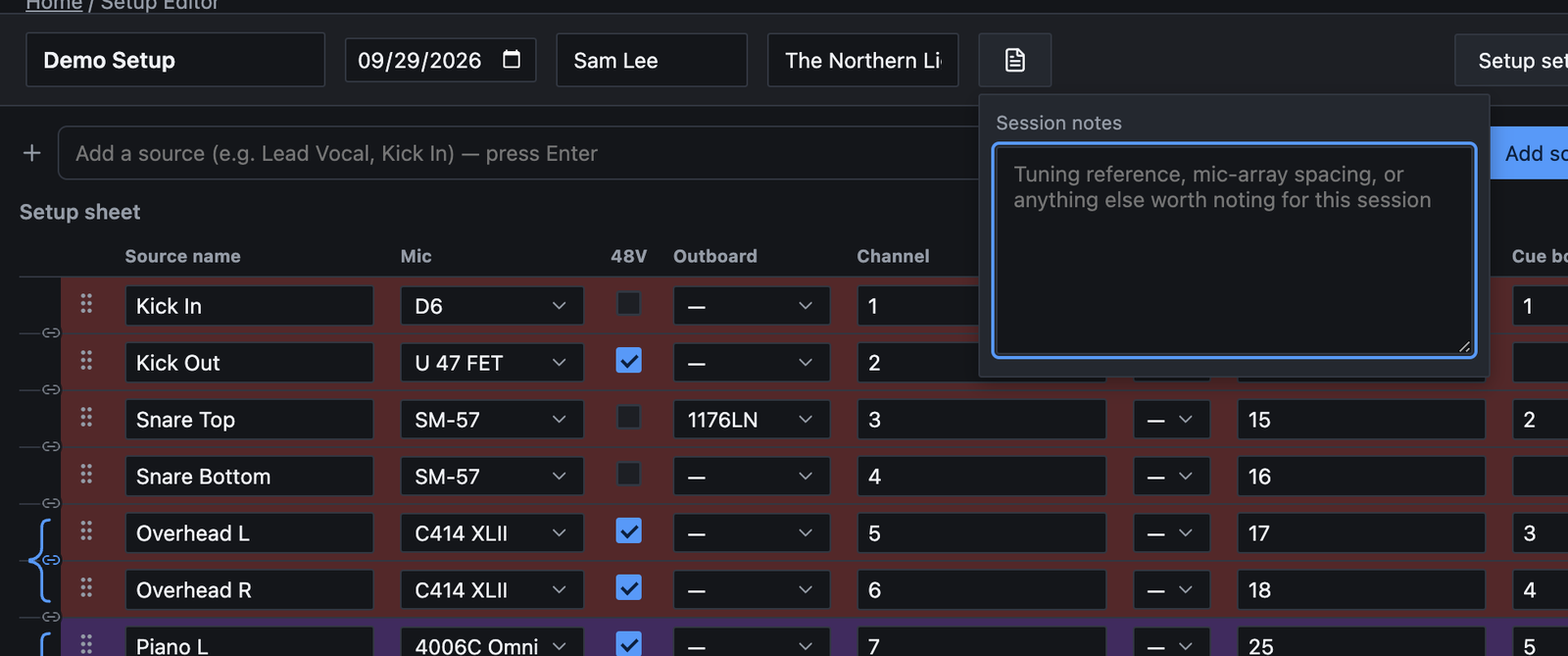Disable 48V for Kick Out

pos(628,361)
